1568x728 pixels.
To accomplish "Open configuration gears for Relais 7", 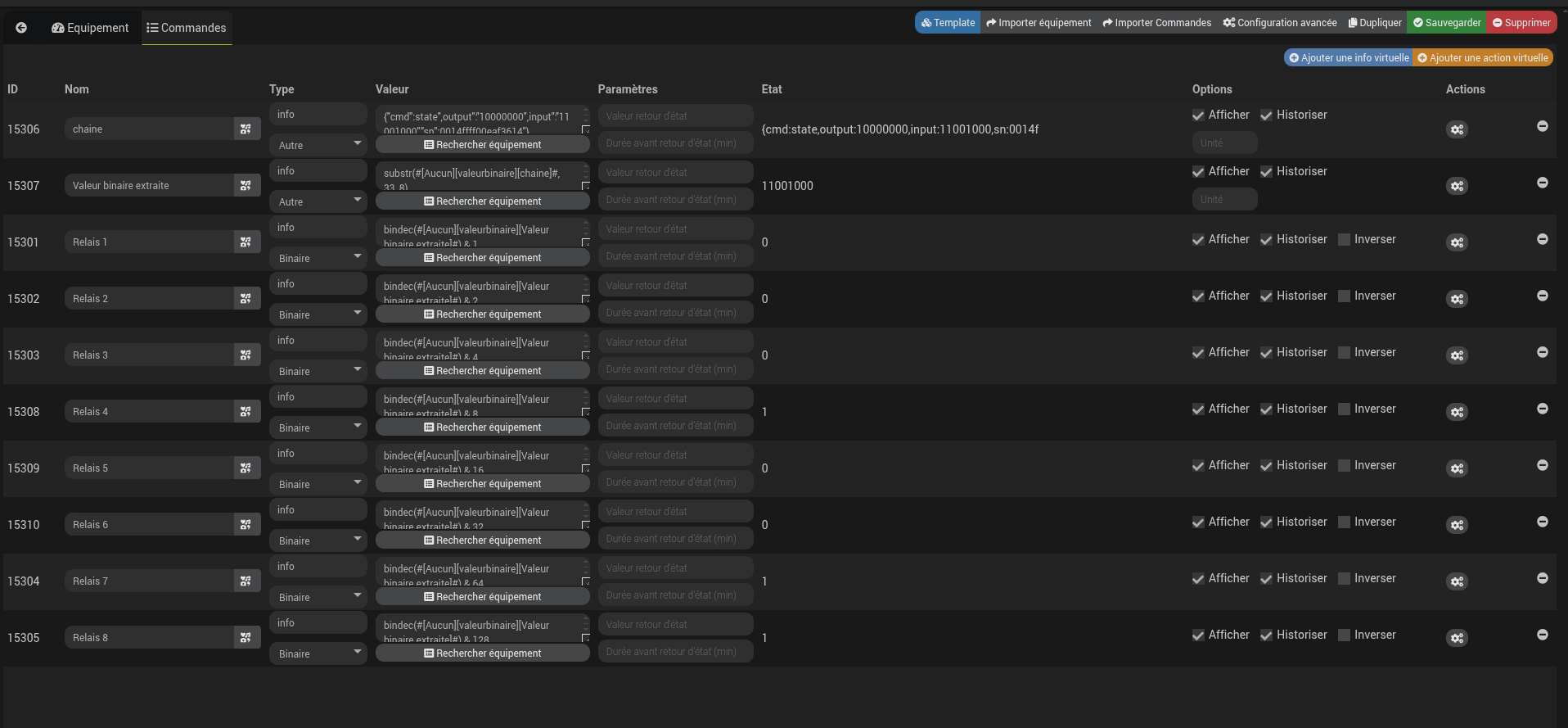I will (x=1457, y=581).
